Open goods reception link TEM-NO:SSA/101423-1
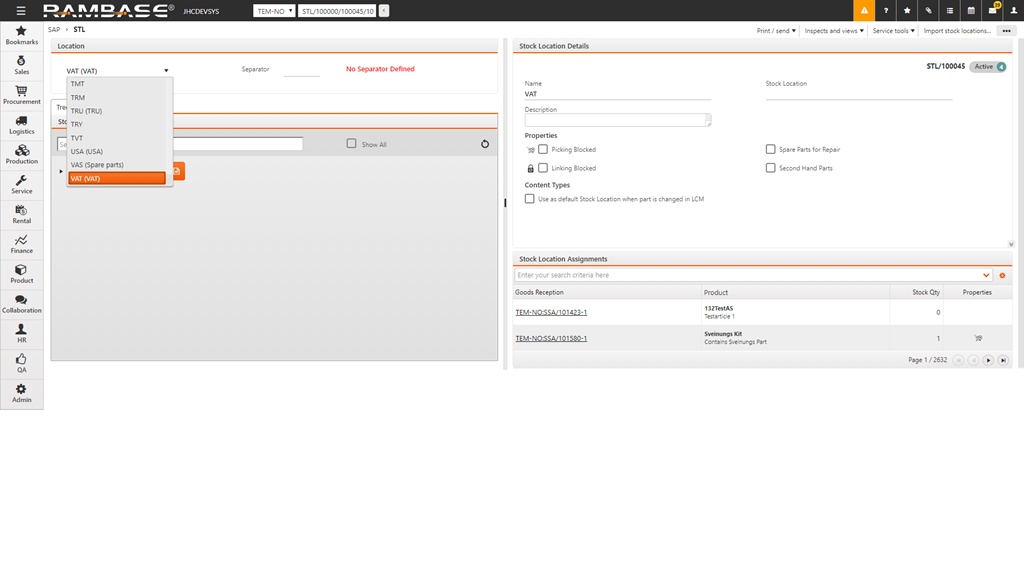Screen dimensions: 1024x566 coord(551,312)
